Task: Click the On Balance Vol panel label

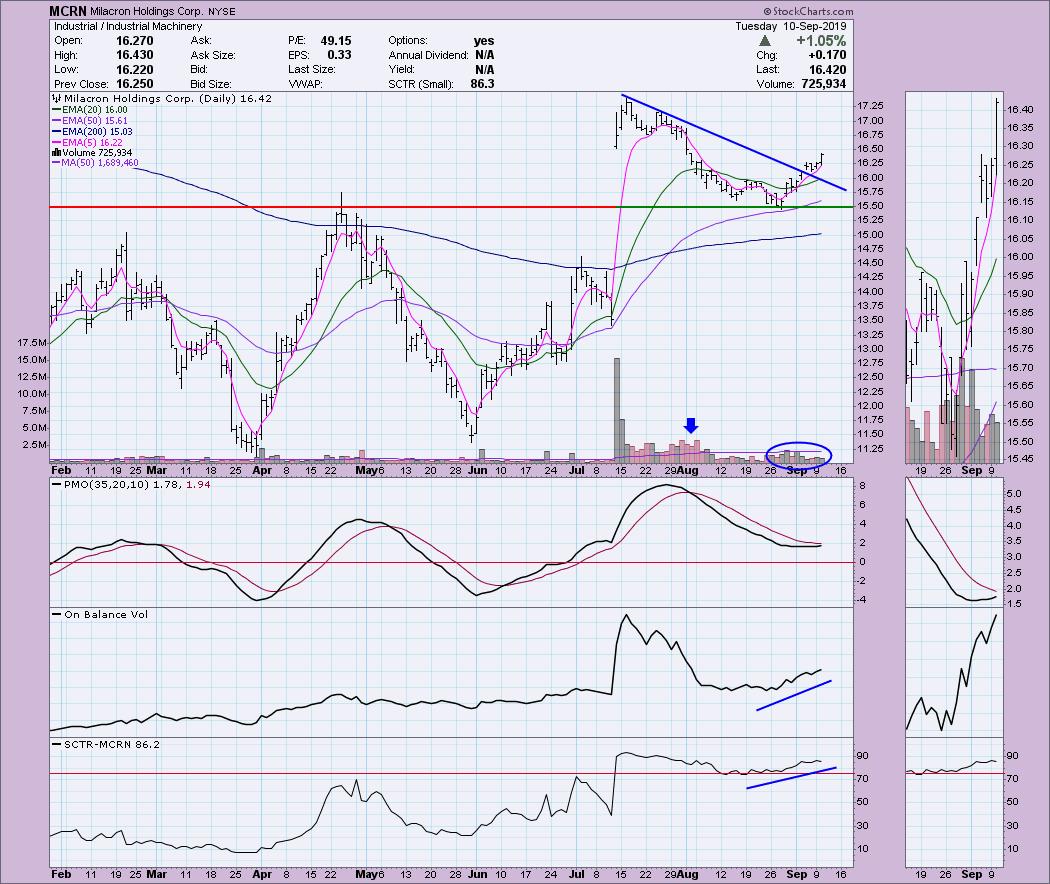Action: (x=99, y=614)
